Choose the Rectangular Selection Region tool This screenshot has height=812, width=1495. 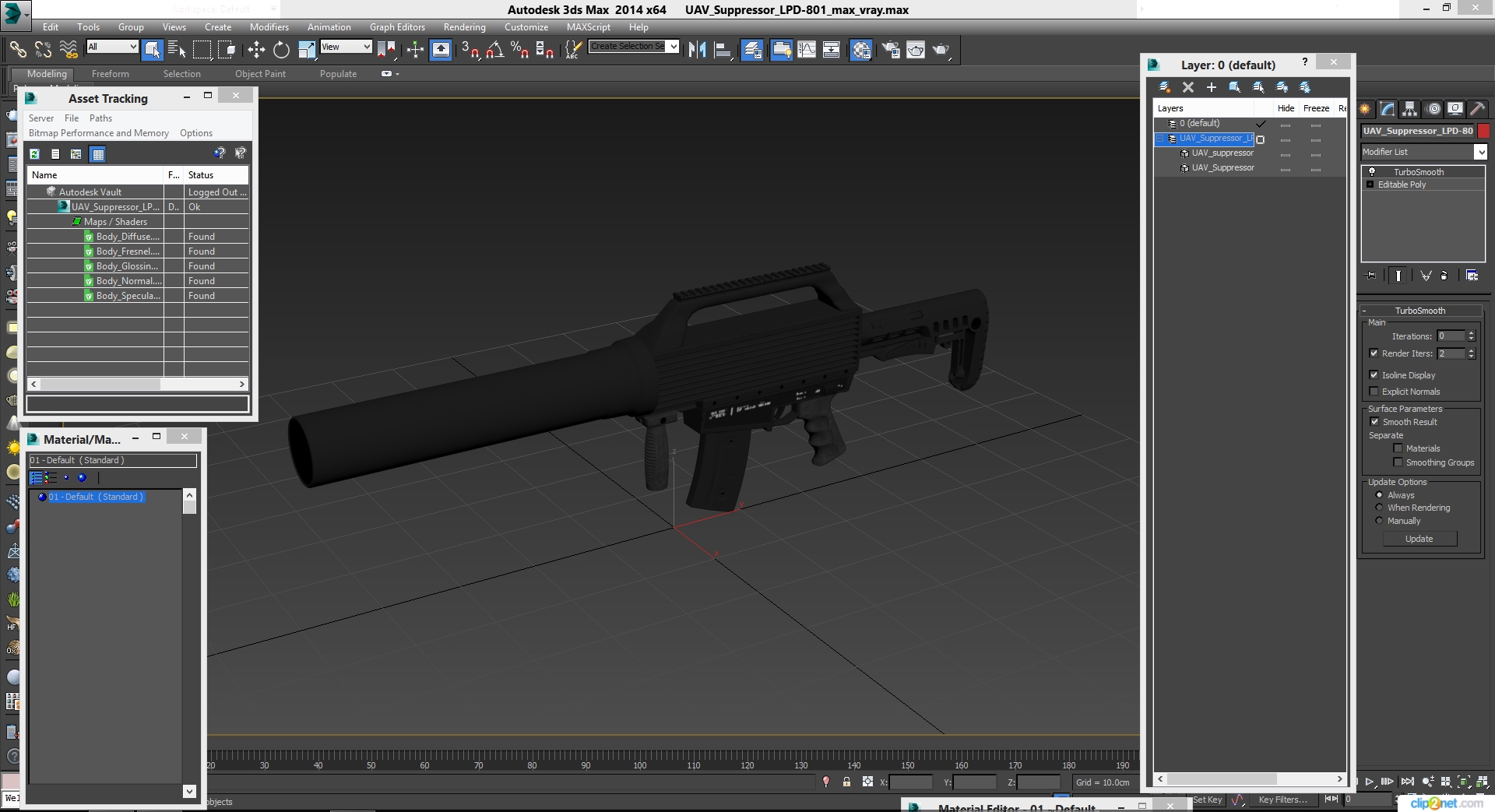(202, 50)
